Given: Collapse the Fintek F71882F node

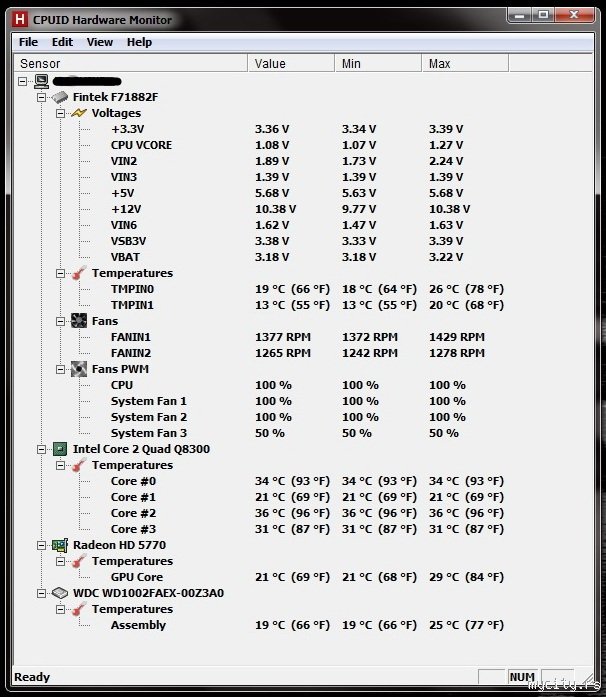Looking at the screenshot, I should click(41, 97).
